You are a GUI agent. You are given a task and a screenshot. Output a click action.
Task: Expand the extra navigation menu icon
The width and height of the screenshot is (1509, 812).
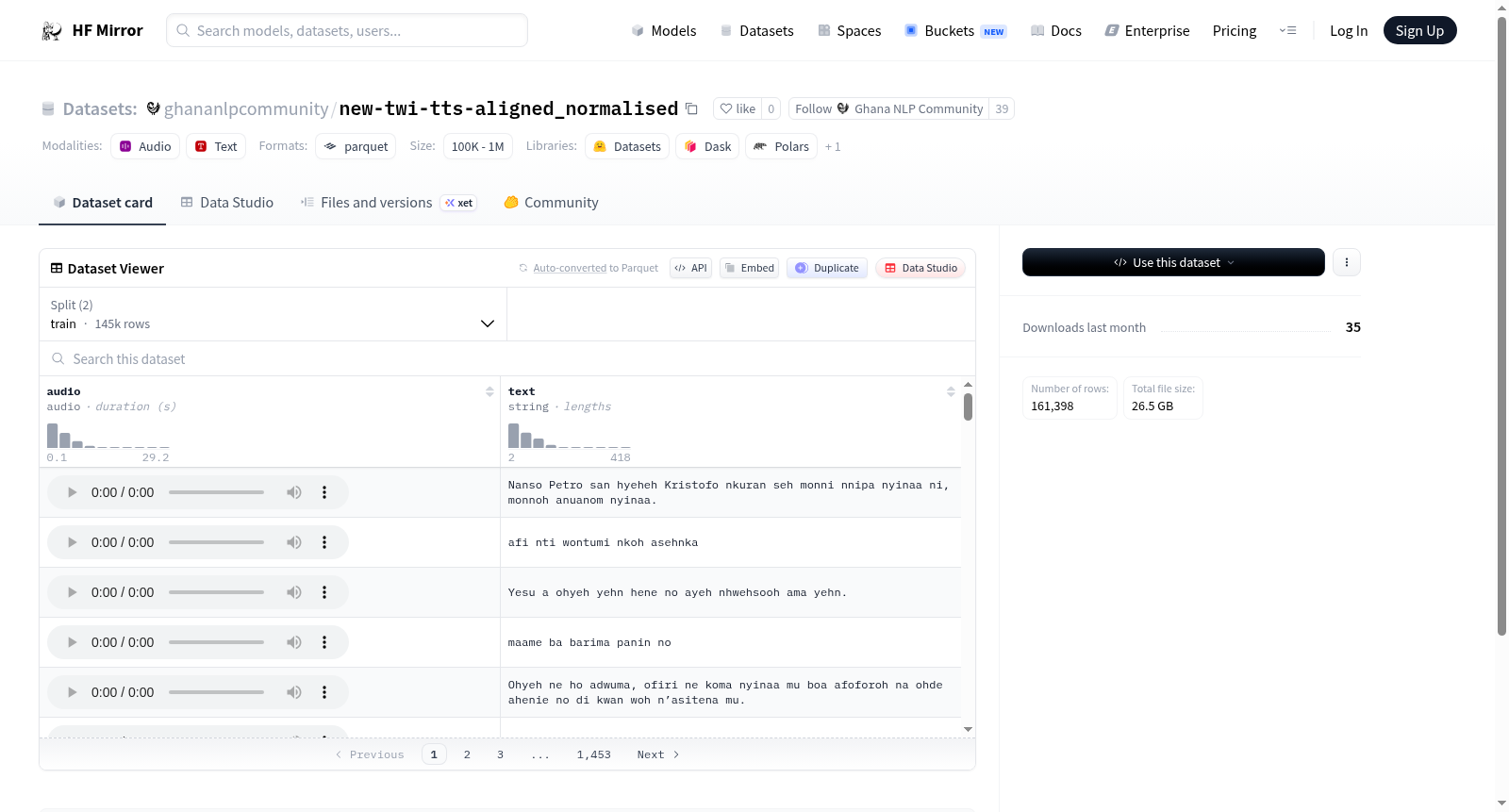1287,30
